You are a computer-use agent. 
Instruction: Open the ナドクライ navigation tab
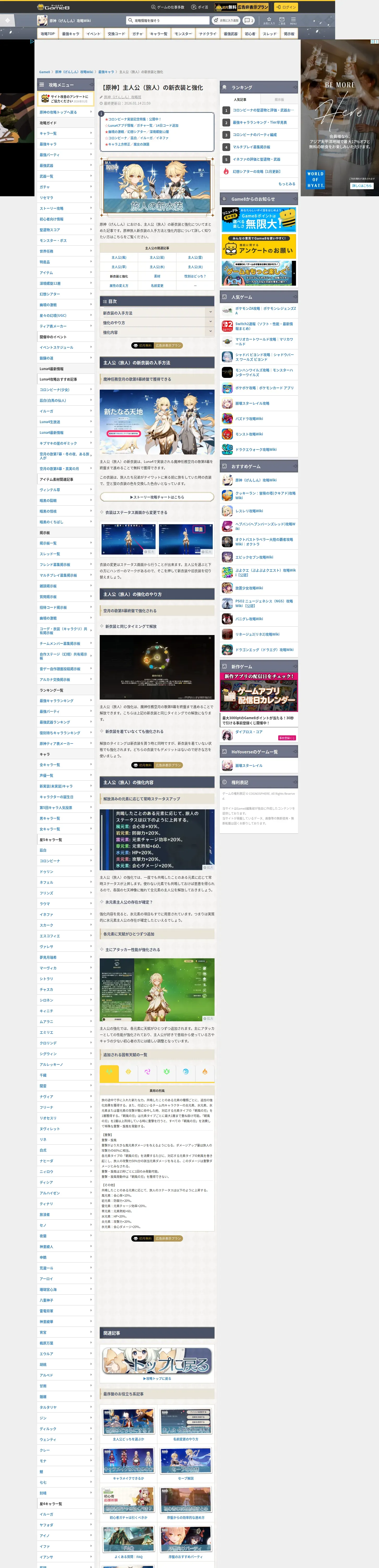208,34
